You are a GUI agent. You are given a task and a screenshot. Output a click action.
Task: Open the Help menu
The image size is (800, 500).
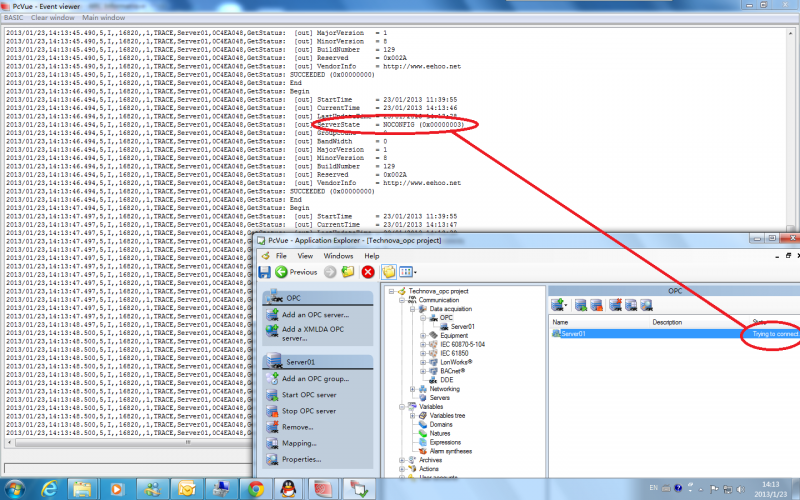(372, 256)
